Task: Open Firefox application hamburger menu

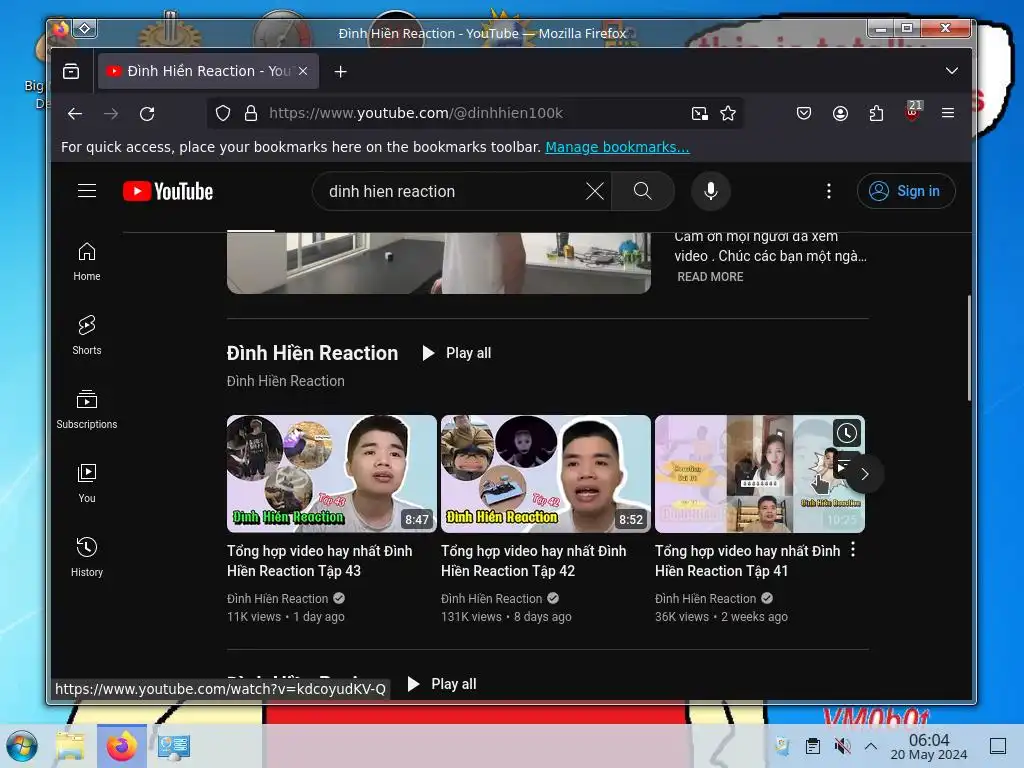Action: coord(948,113)
